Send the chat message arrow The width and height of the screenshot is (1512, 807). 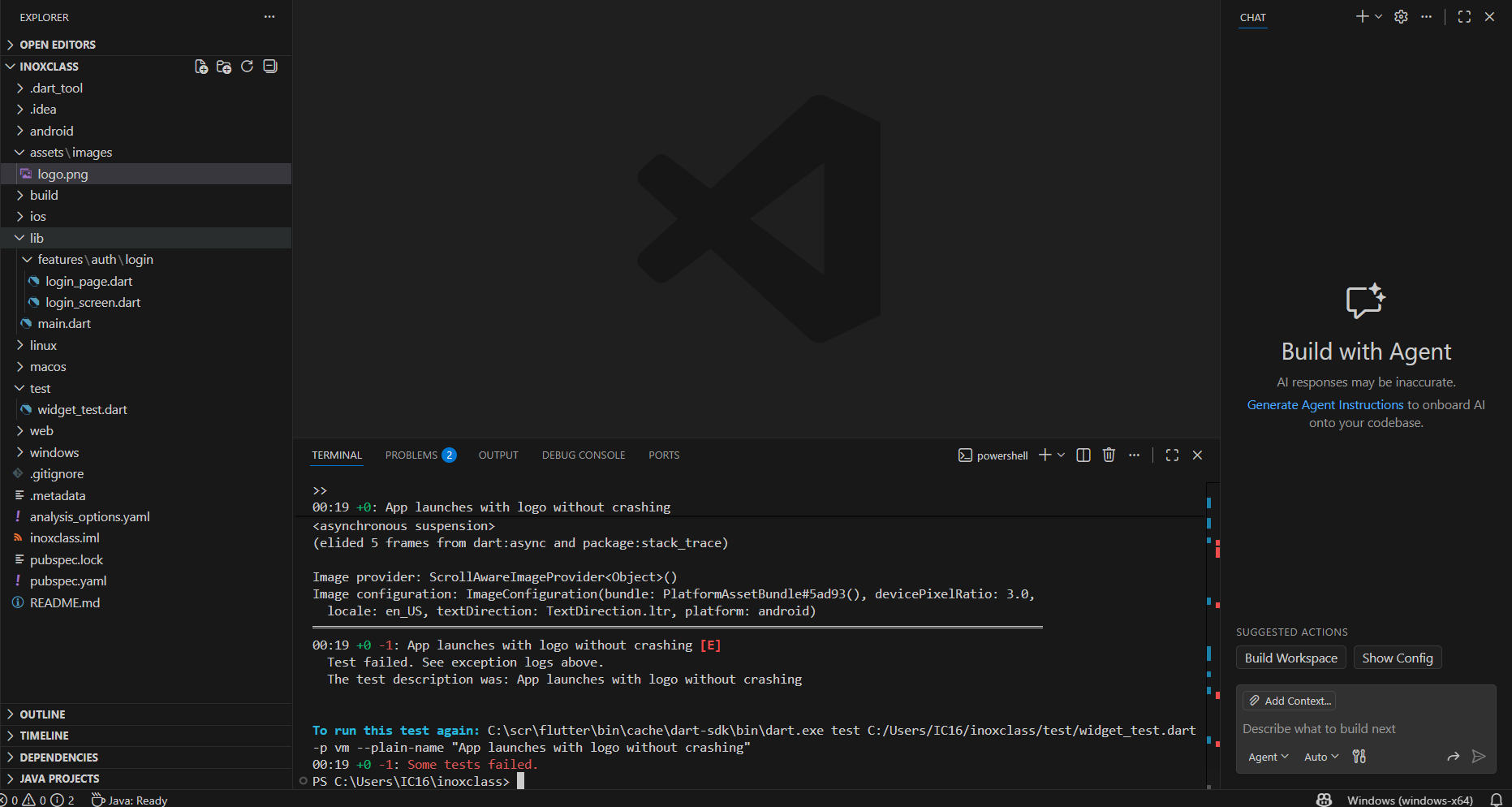1479,756
